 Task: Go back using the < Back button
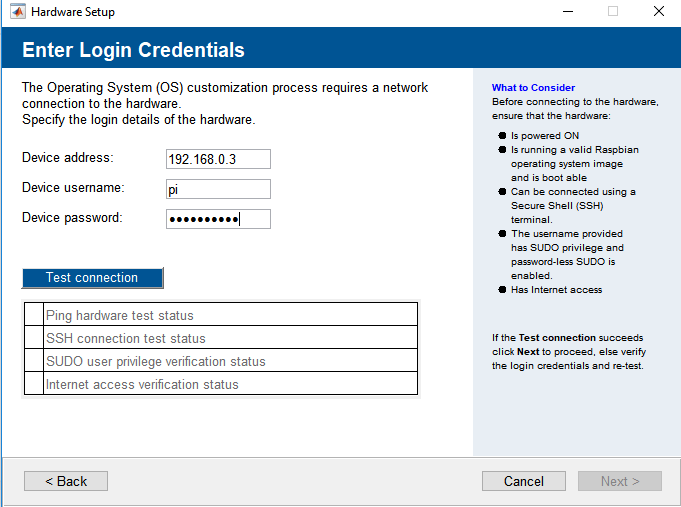click(66, 481)
